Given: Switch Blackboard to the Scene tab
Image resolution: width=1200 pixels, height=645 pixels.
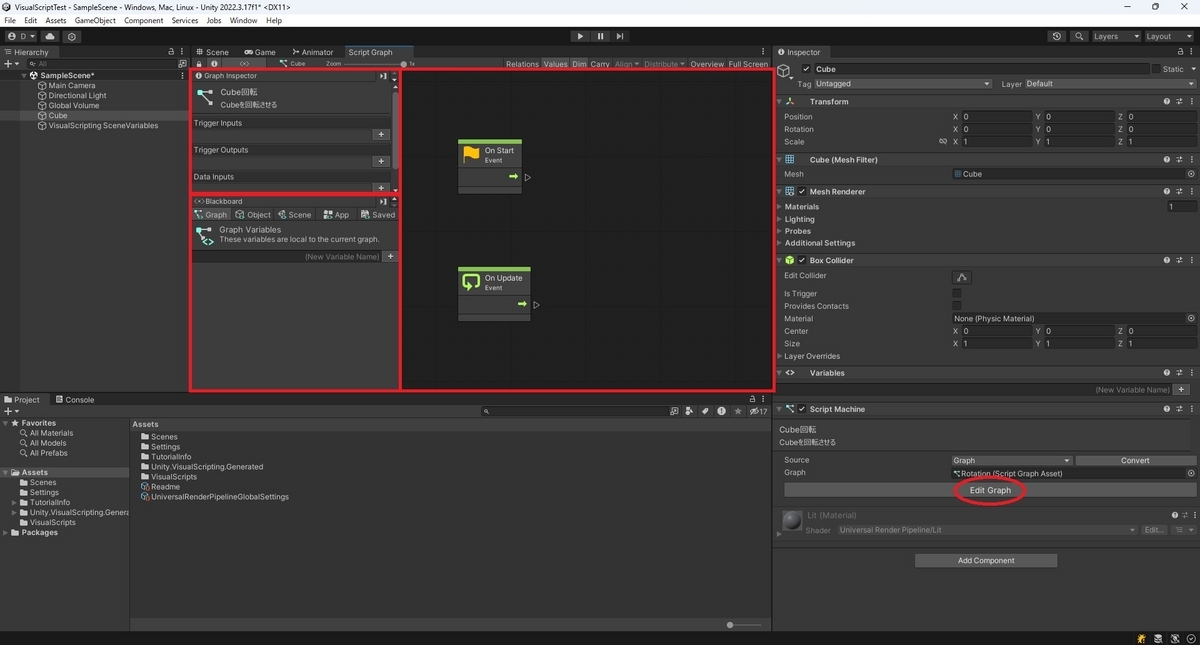Looking at the screenshot, I should [294, 215].
